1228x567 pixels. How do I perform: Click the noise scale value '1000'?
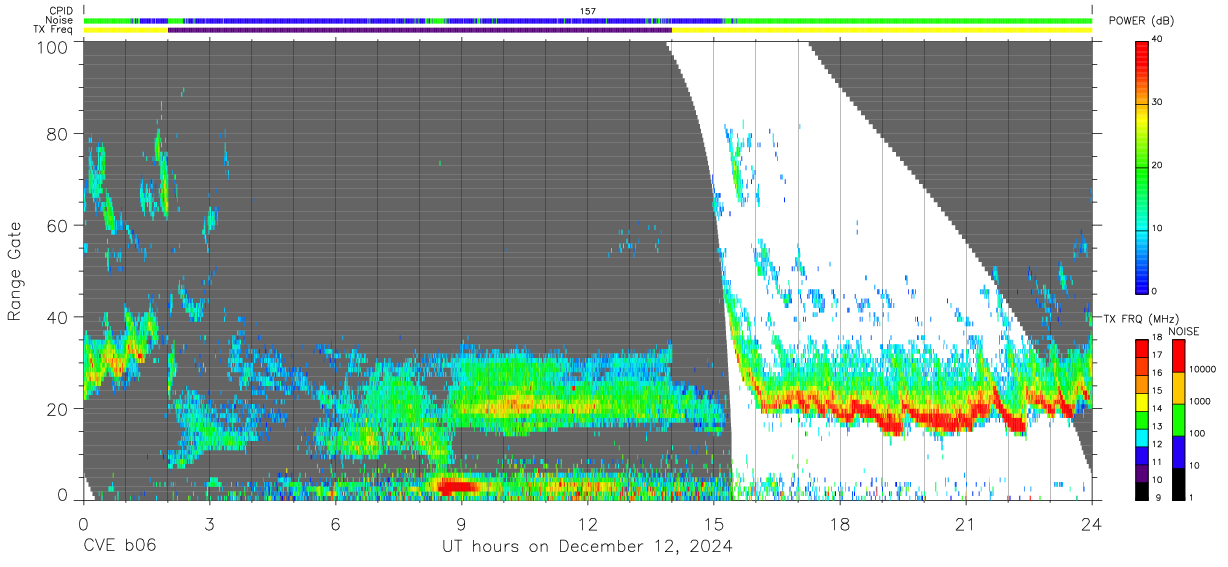(x=1200, y=401)
